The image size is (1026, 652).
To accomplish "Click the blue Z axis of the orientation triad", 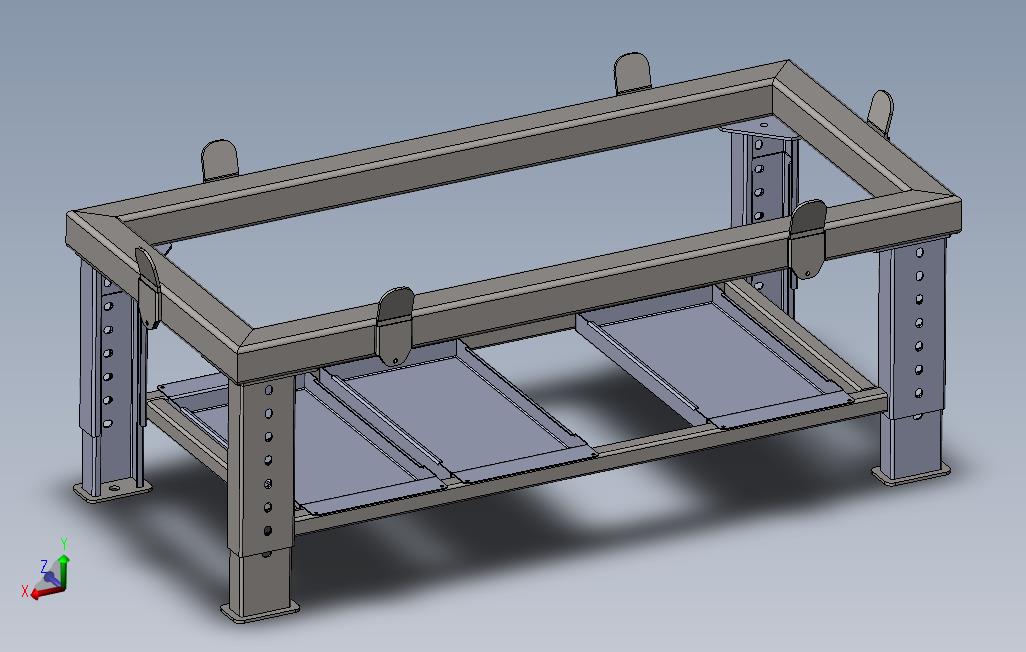I will [x=51, y=578].
